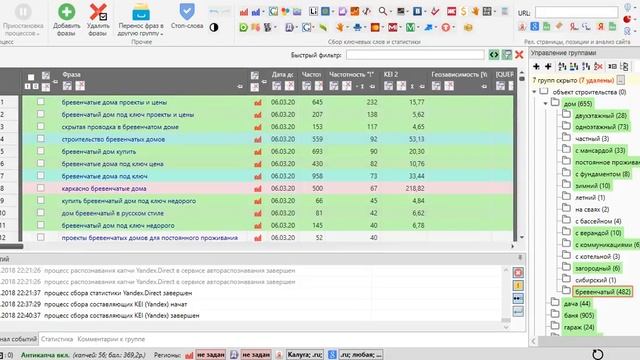The width and height of the screenshot is (640, 360).
Task: Click second plus icon in group management
Action: click(548, 66)
